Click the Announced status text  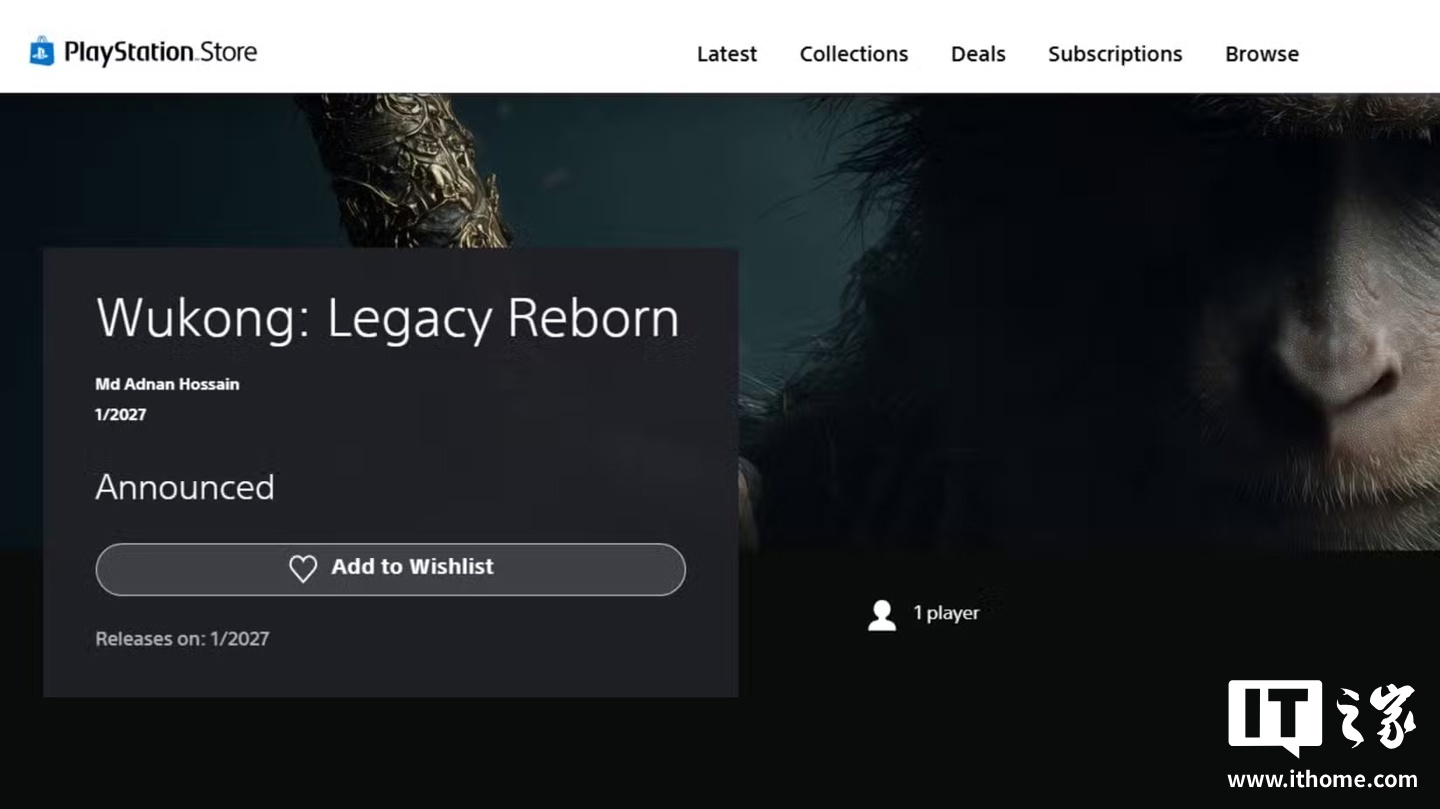pos(185,487)
